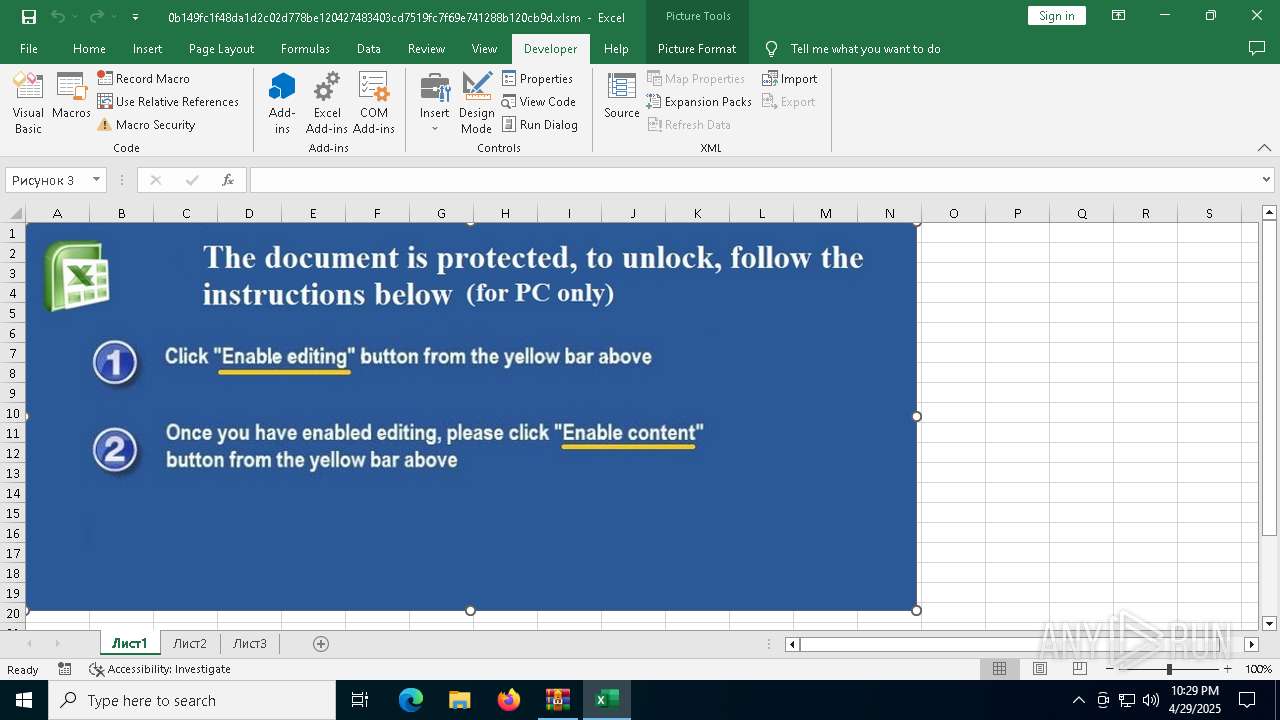Switch to the Review tab
Image resolution: width=1280 pixels, height=720 pixels.
click(x=426, y=48)
